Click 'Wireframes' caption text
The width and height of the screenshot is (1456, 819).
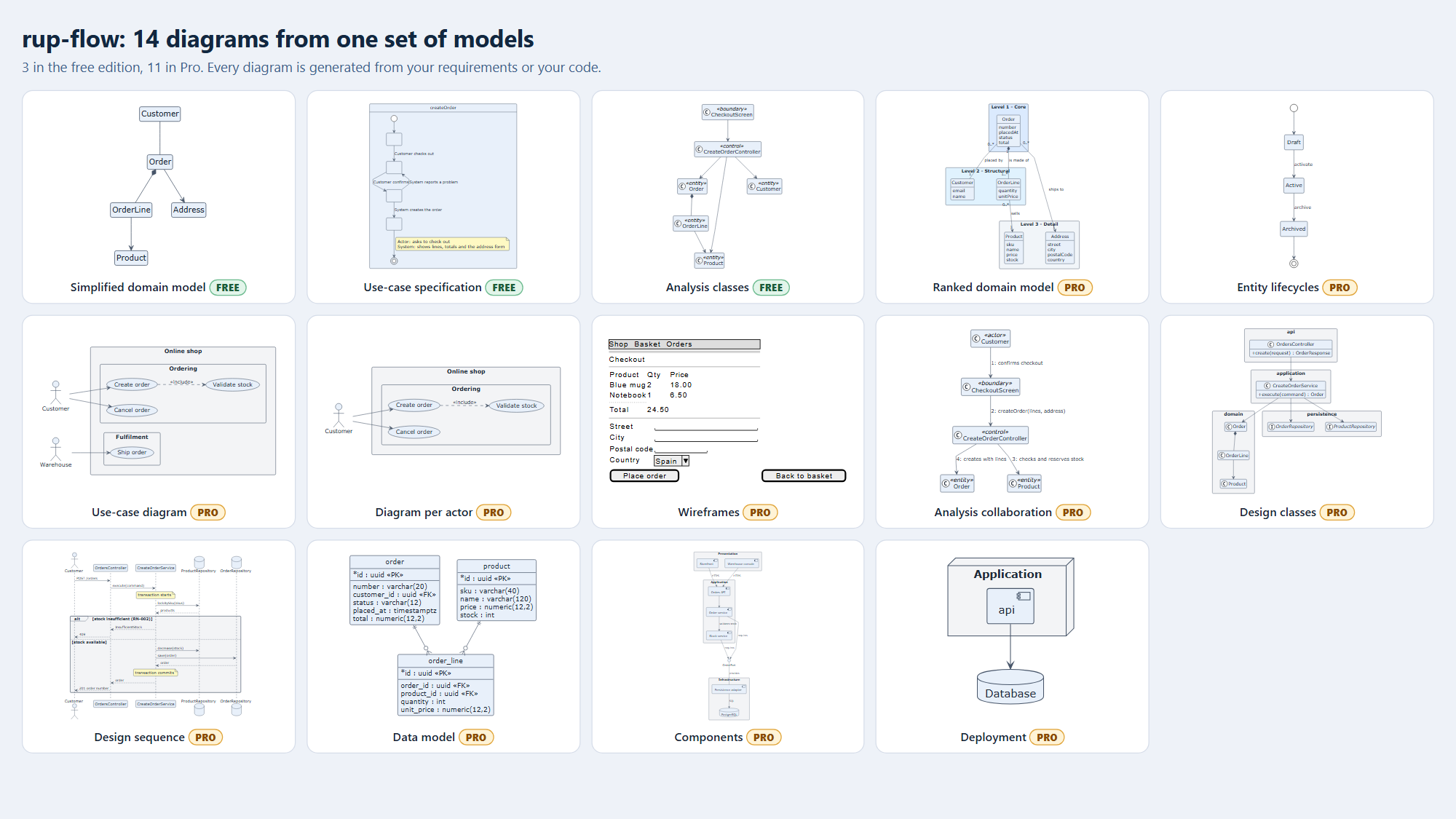pos(708,513)
